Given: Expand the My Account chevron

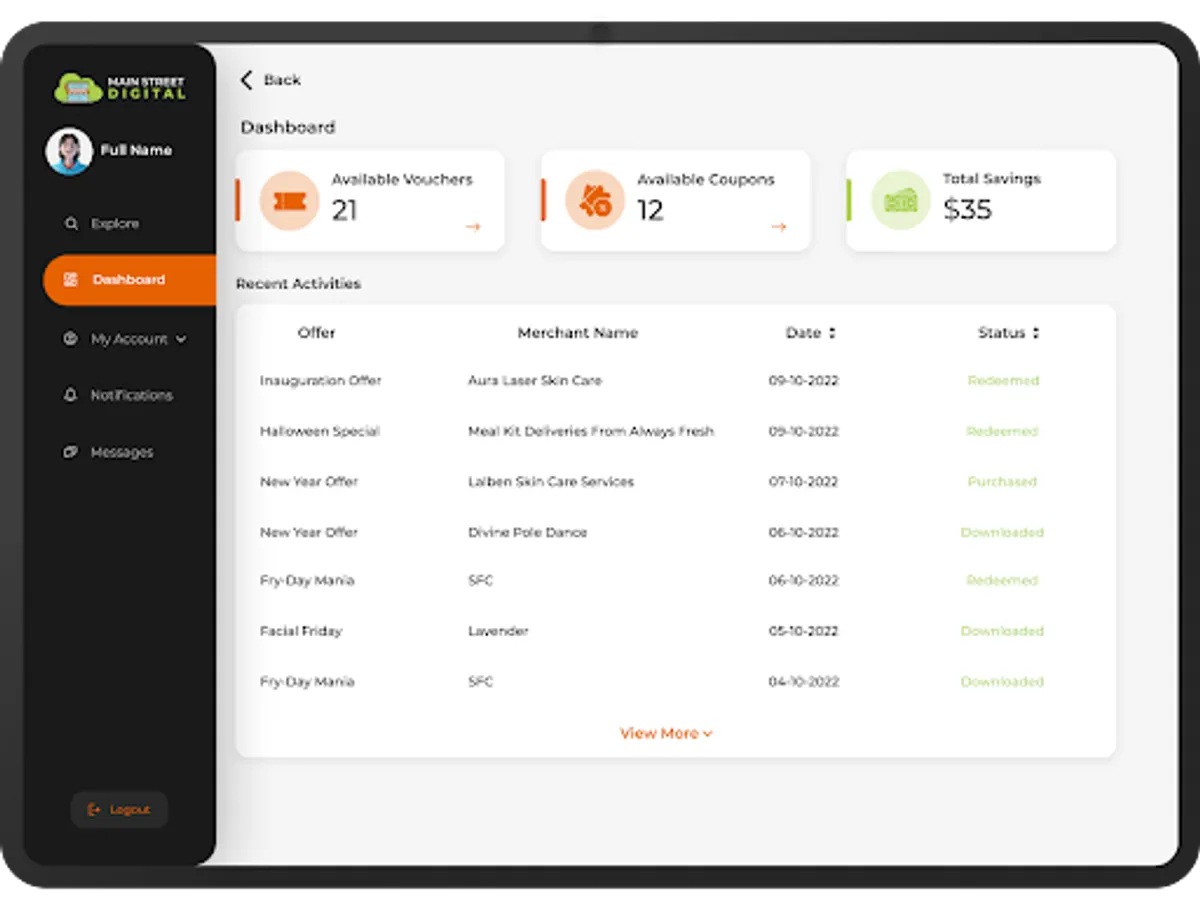Looking at the screenshot, I should tap(181, 339).
